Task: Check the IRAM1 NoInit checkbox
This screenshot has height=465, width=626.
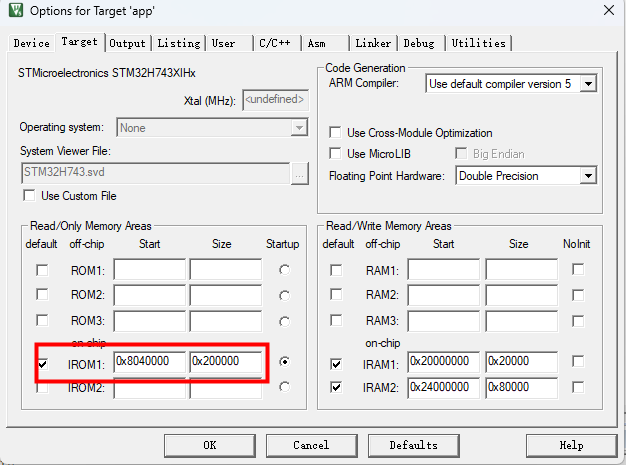Action: coord(578,362)
